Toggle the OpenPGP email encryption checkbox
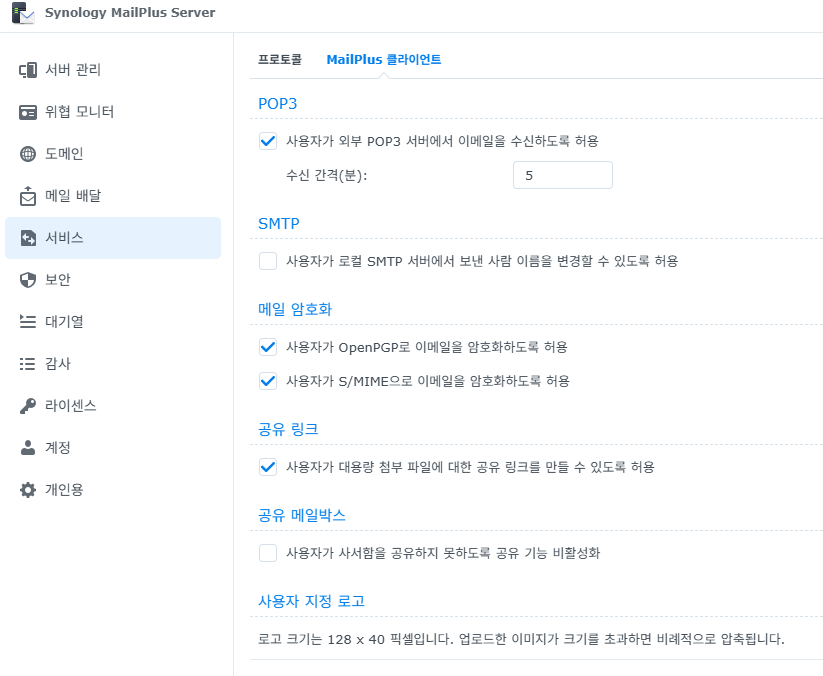Screen dimensions: 823x676 click(268, 347)
